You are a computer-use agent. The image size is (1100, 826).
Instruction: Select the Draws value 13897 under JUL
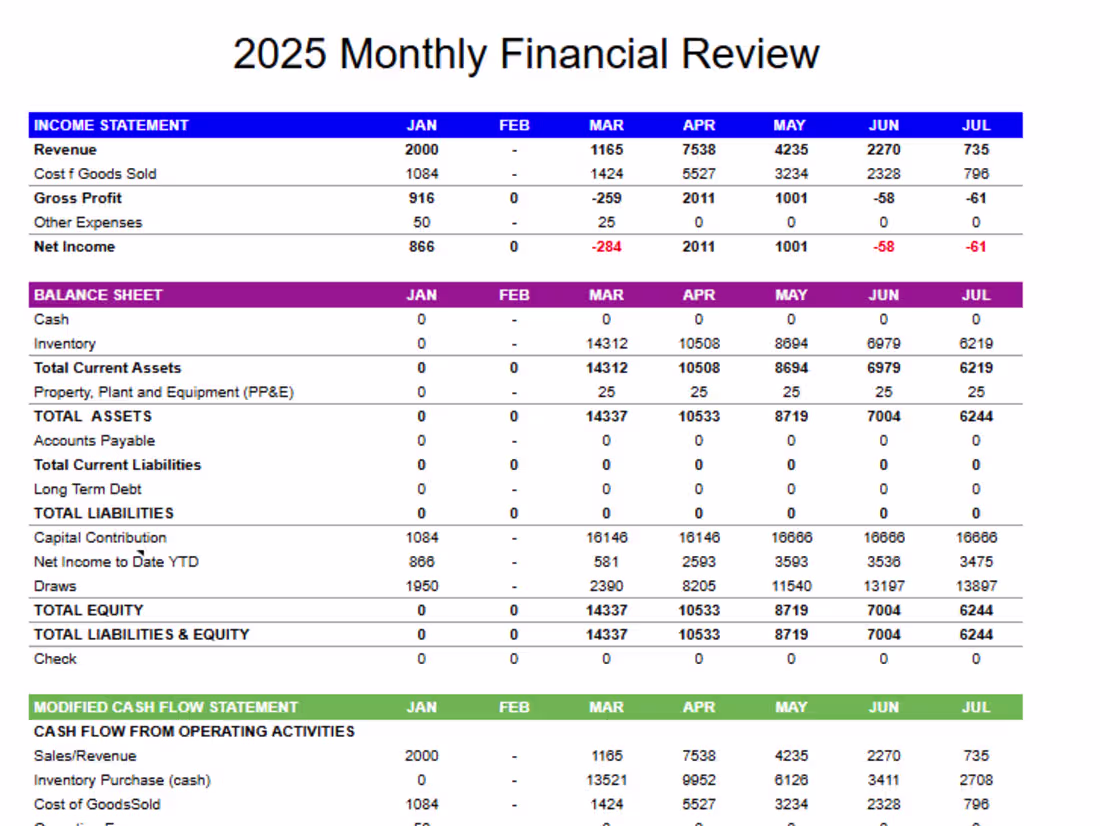[x=976, y=586]
